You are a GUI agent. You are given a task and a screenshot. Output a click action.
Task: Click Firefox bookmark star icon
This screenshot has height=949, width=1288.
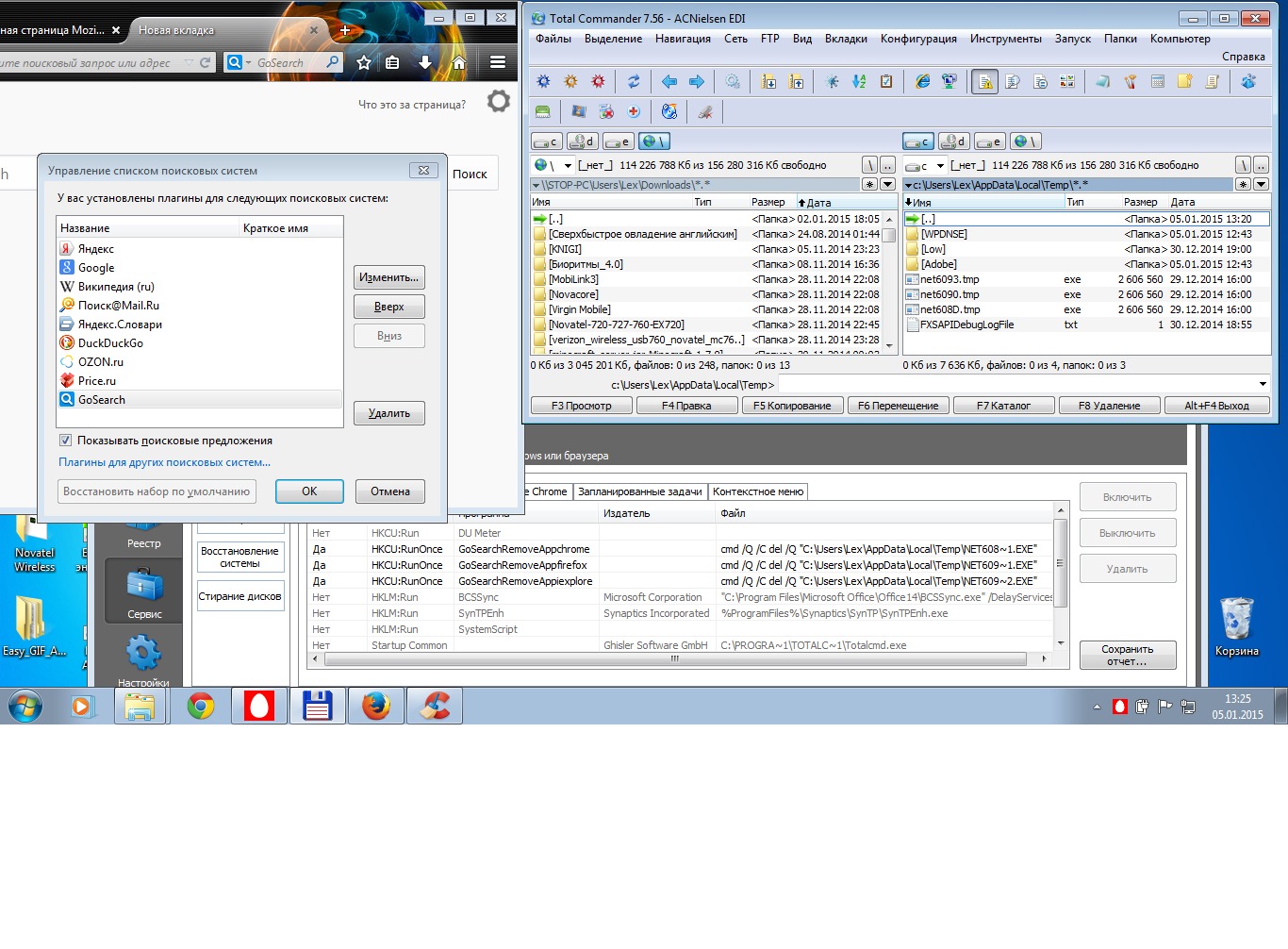[x=364, y=62]
